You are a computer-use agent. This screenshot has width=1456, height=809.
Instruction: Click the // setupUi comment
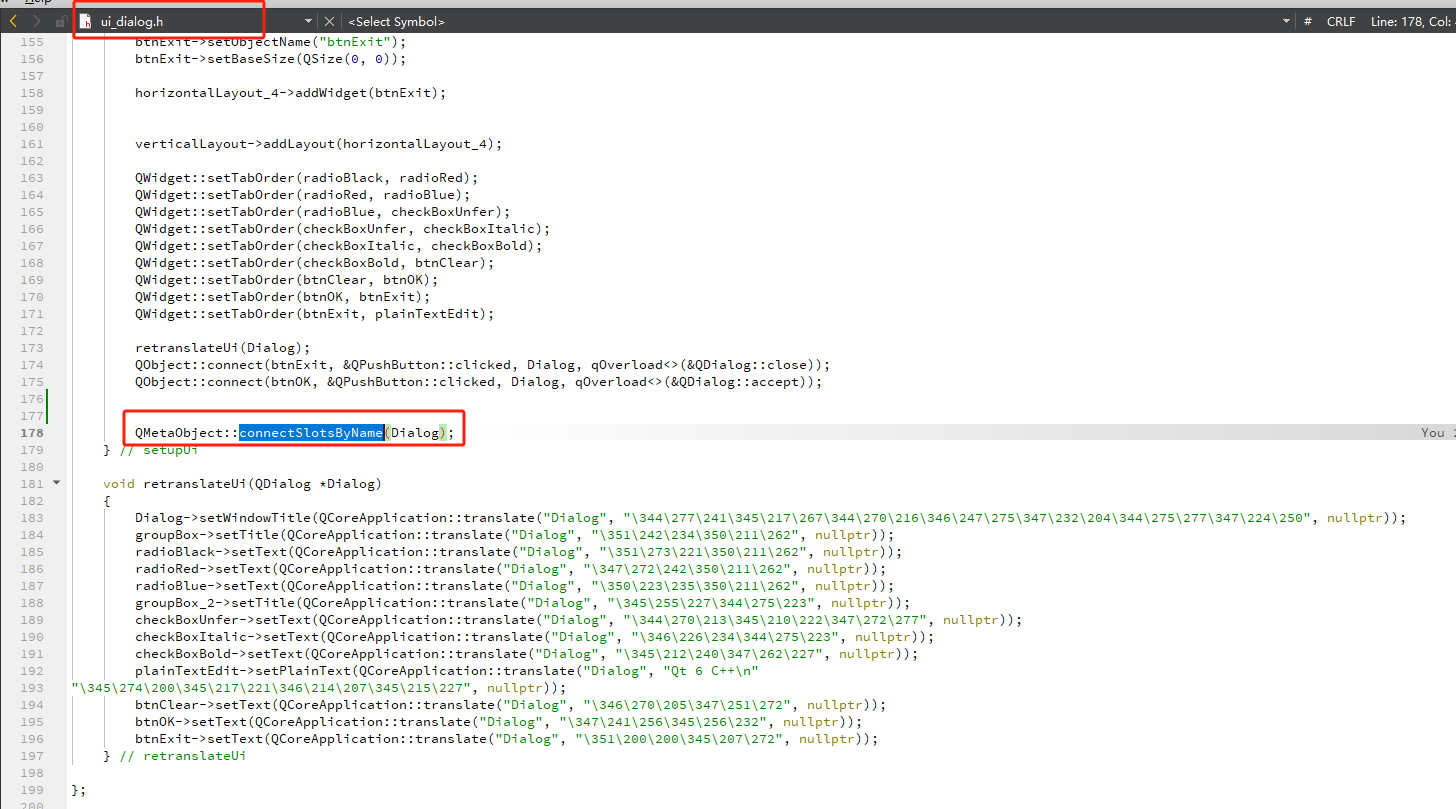[158, 450]
